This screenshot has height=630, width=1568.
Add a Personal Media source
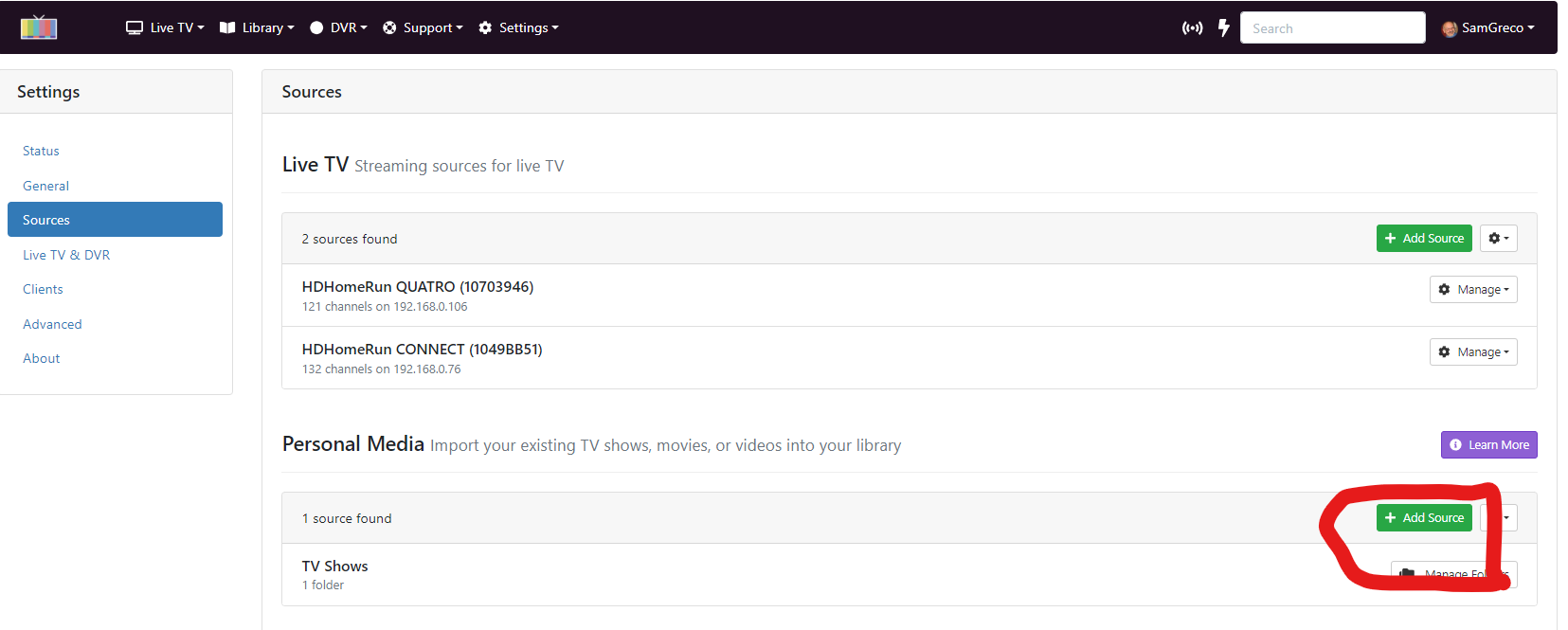point(1423,518)
